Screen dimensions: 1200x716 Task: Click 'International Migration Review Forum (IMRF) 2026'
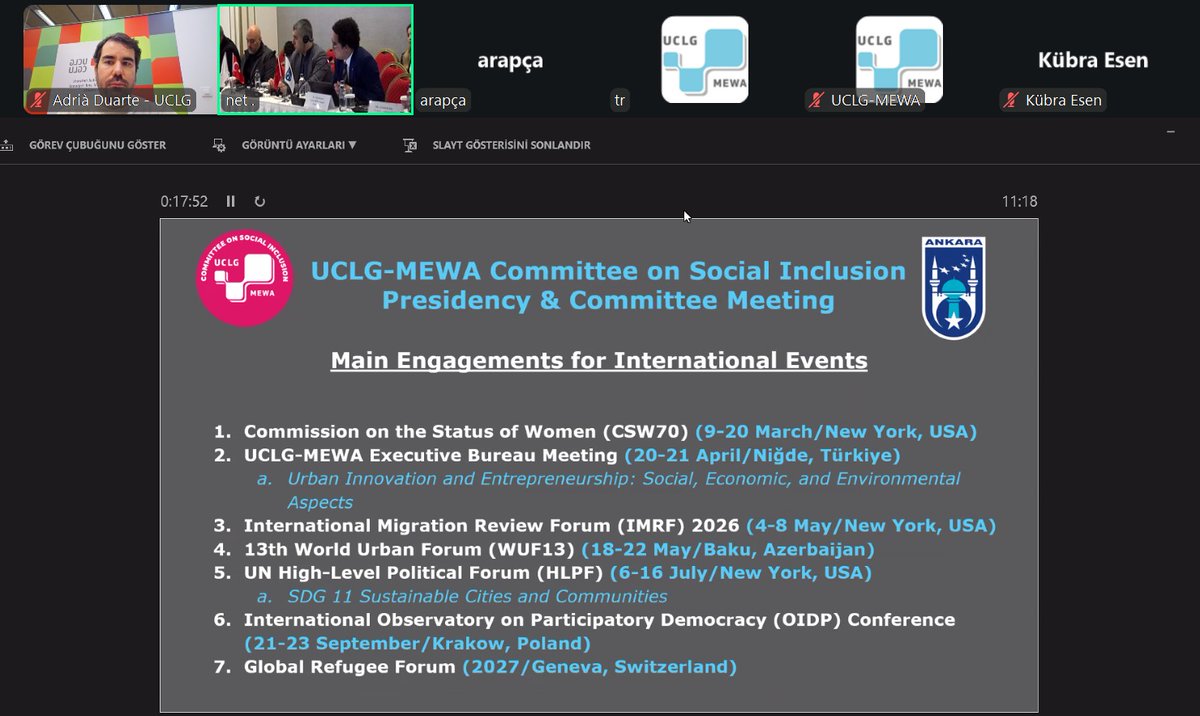click(x=492, y=525)
